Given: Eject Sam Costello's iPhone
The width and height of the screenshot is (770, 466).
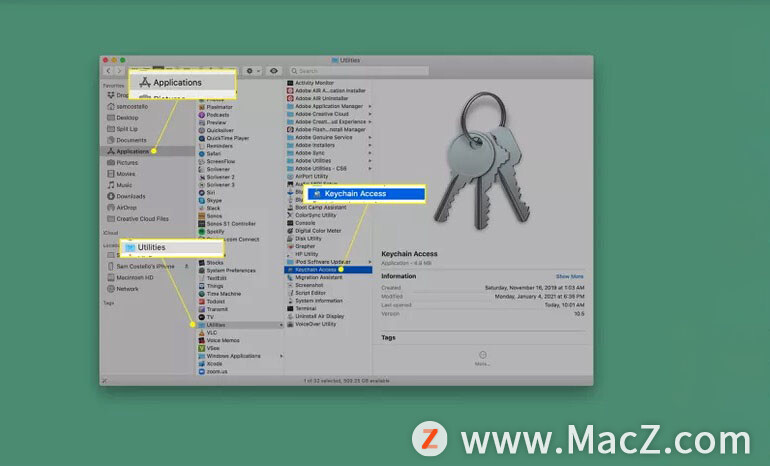Looking at the screenshot, I should tap(187, 266).
